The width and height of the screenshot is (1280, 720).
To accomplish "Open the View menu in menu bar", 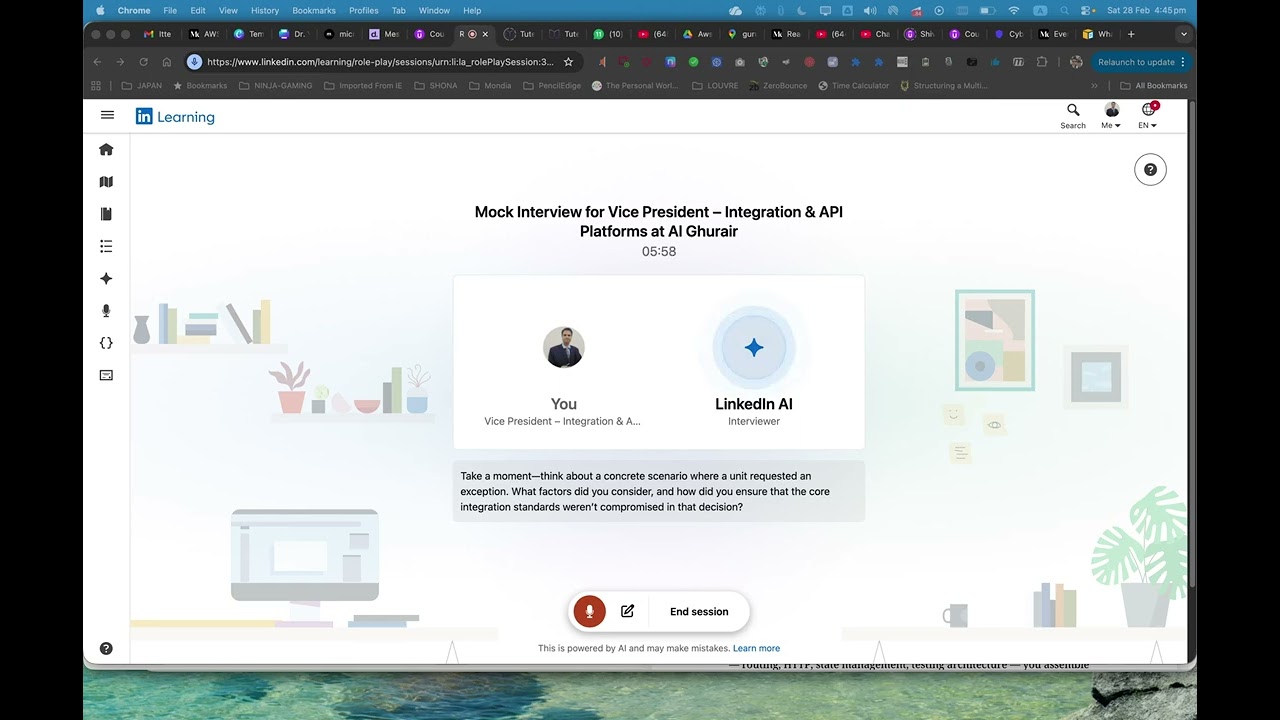I will (228, 10).
